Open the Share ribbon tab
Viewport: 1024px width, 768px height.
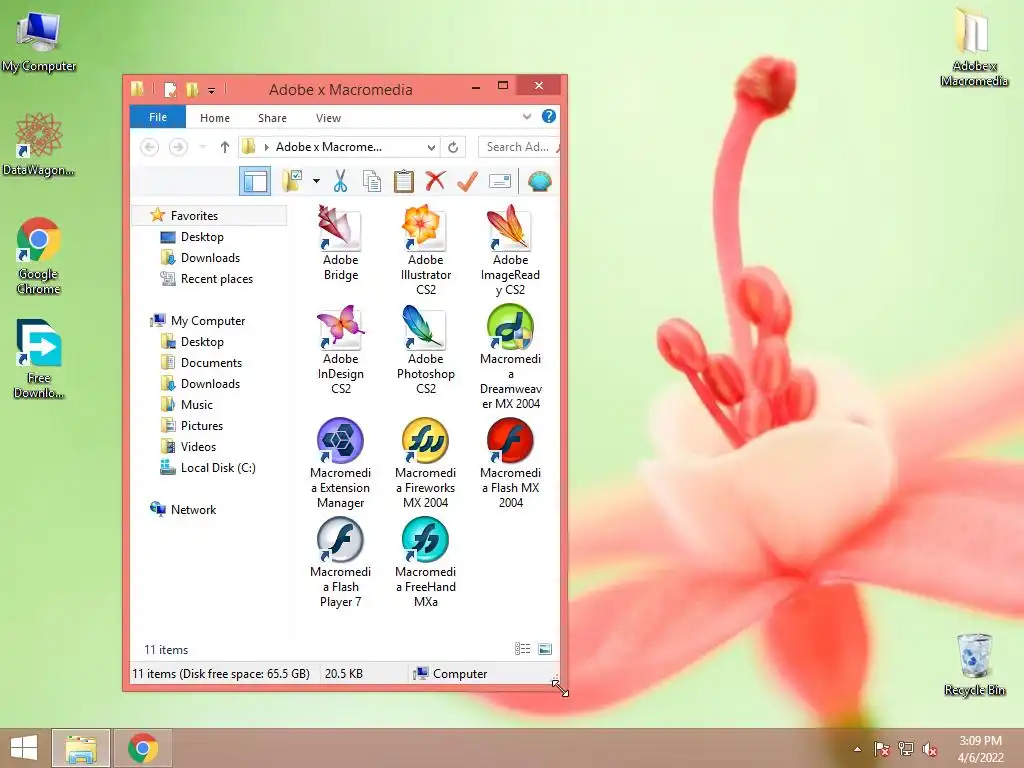(x=272, y=118)
